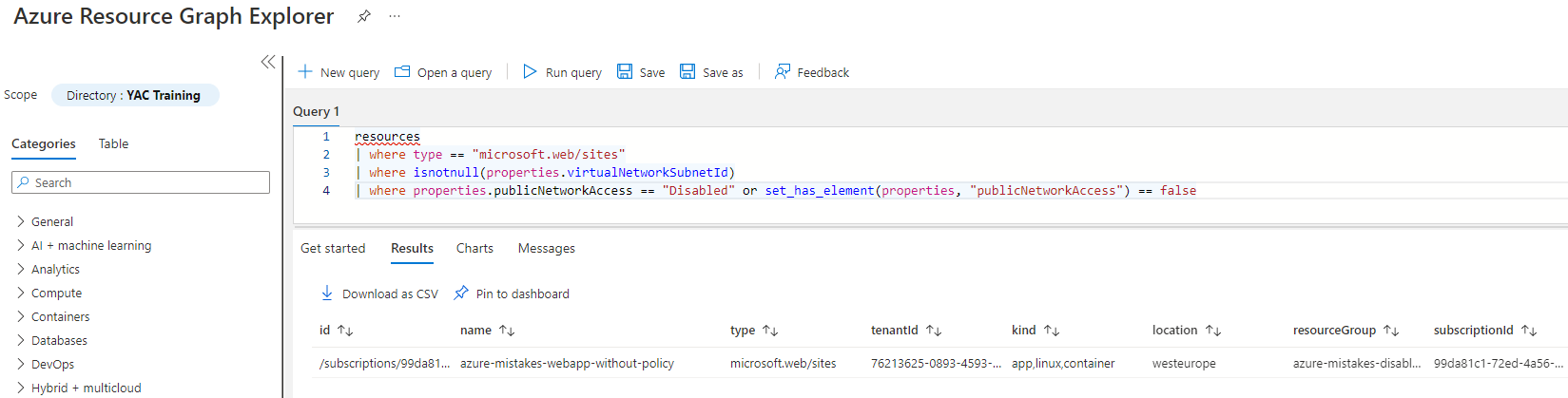Click the subscriptionId cell 99da81c1-72ed-4a56
Screen dimensions: 1568x398
point(1498,363)
